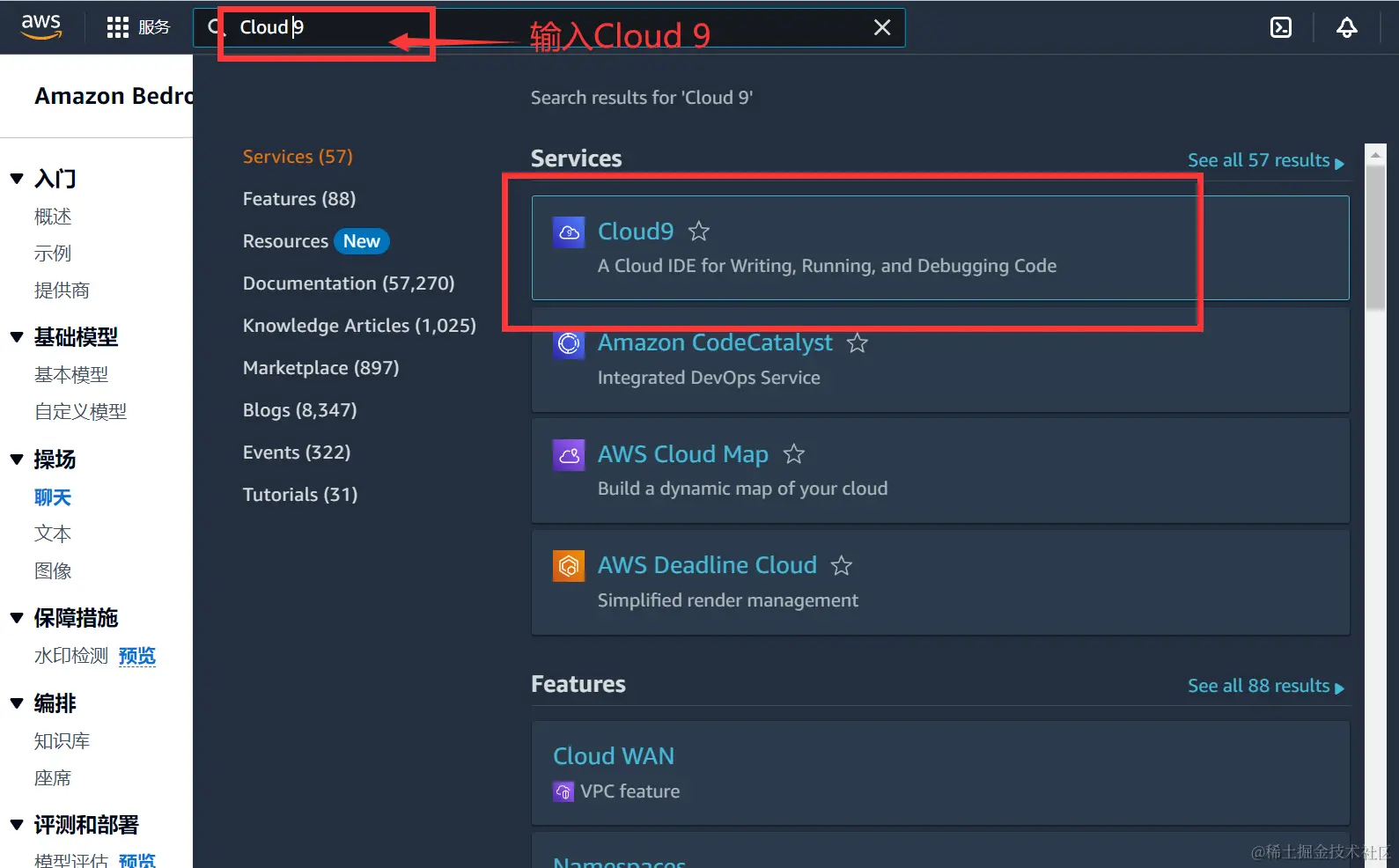This screenshot has width=1399, height=868.
Task: Open the Cloud9 service result
Action: pos(636,231)
